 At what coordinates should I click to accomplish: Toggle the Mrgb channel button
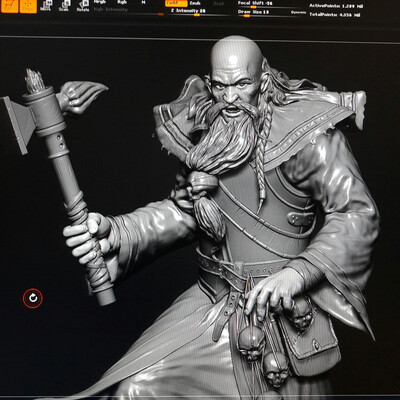(100, 3)
